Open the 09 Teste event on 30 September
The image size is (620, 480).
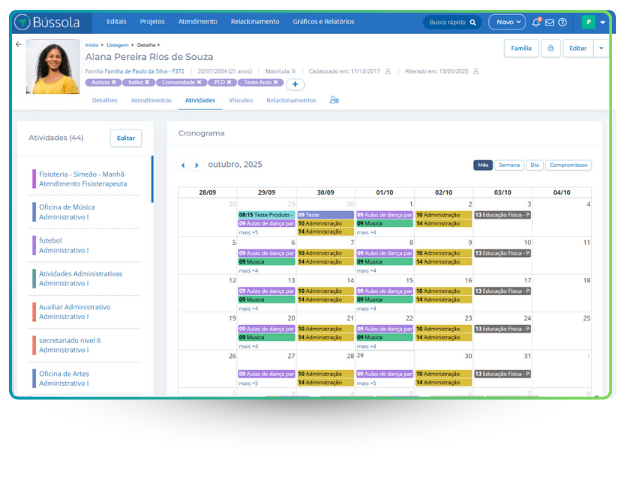pyautogui.click(x=325, y=215)
